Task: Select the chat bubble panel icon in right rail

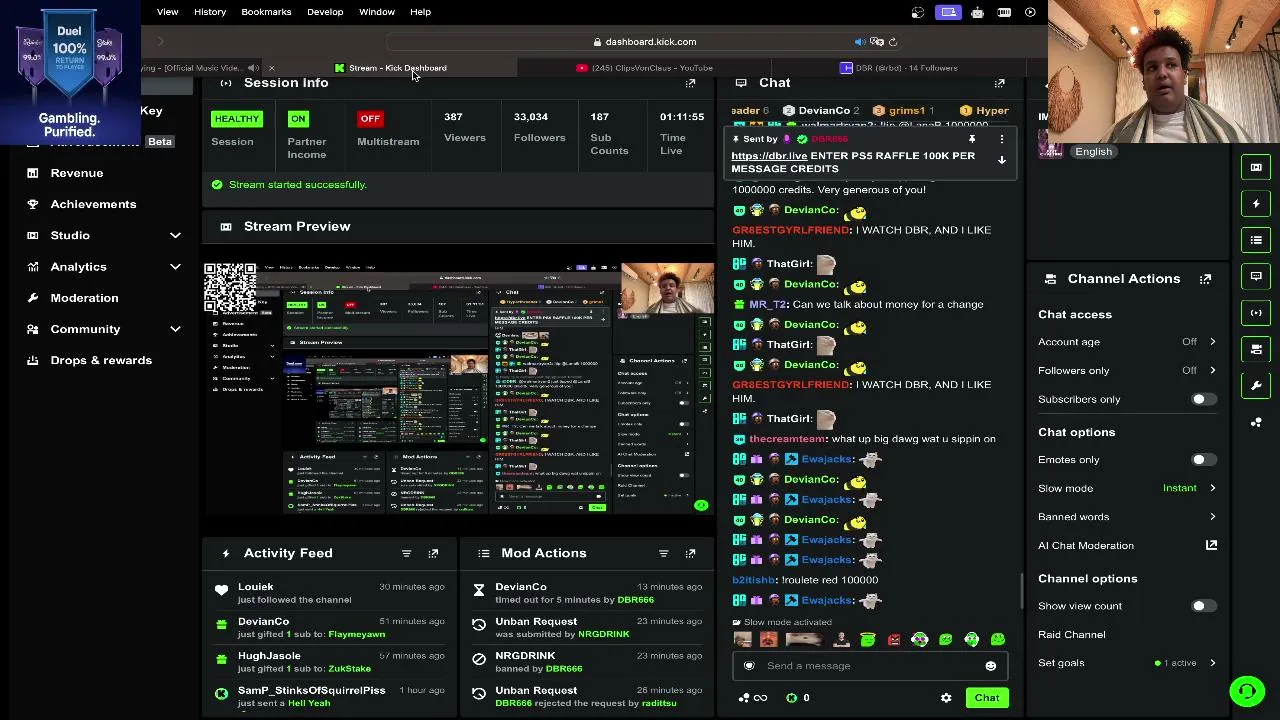Action: tap(1256, 276)
